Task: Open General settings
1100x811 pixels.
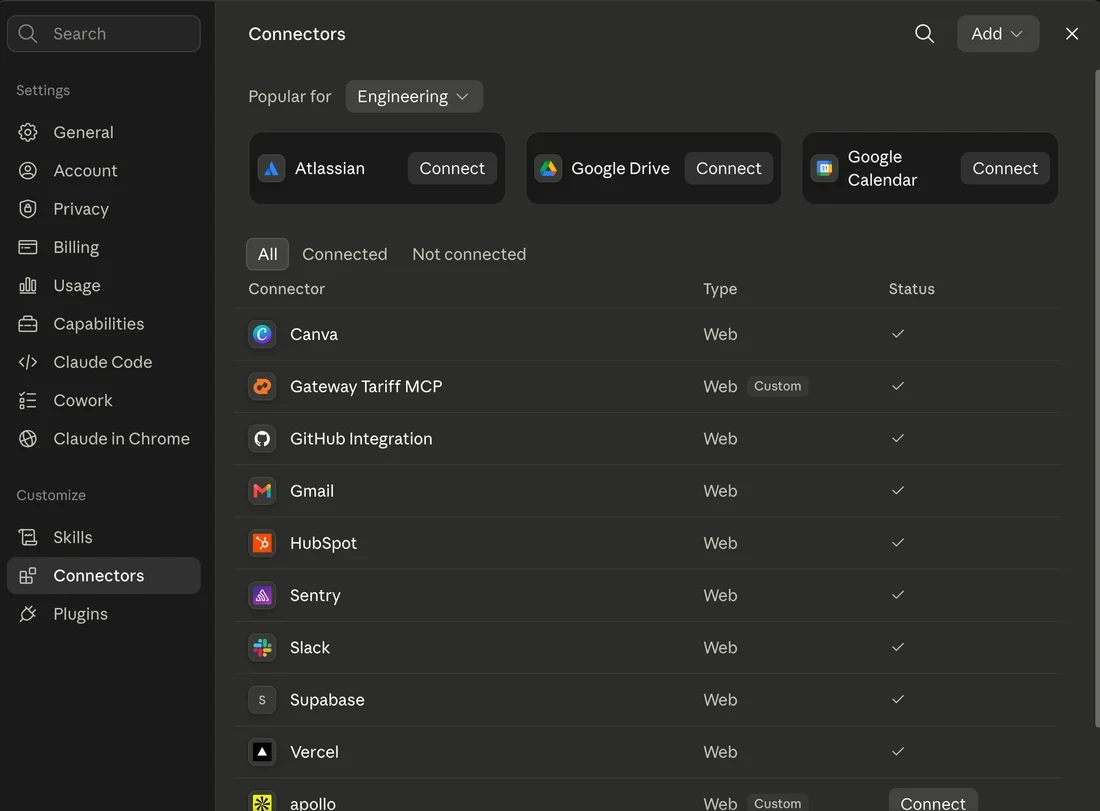Action: pos(104,132)
